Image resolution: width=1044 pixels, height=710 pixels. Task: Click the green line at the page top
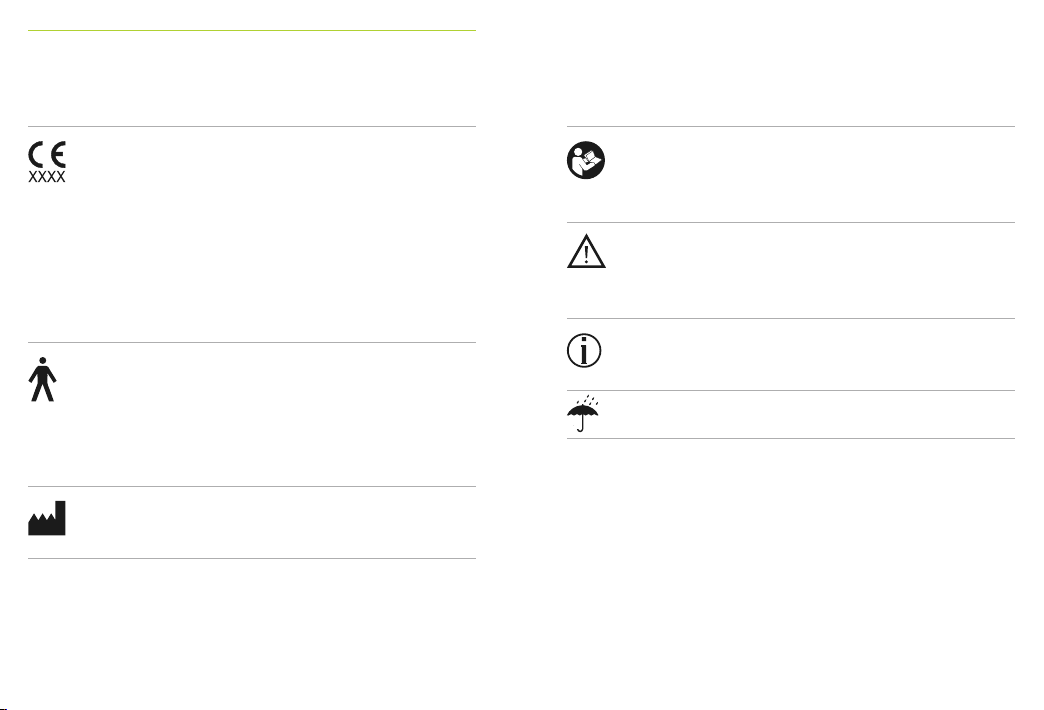pos(252,31)
